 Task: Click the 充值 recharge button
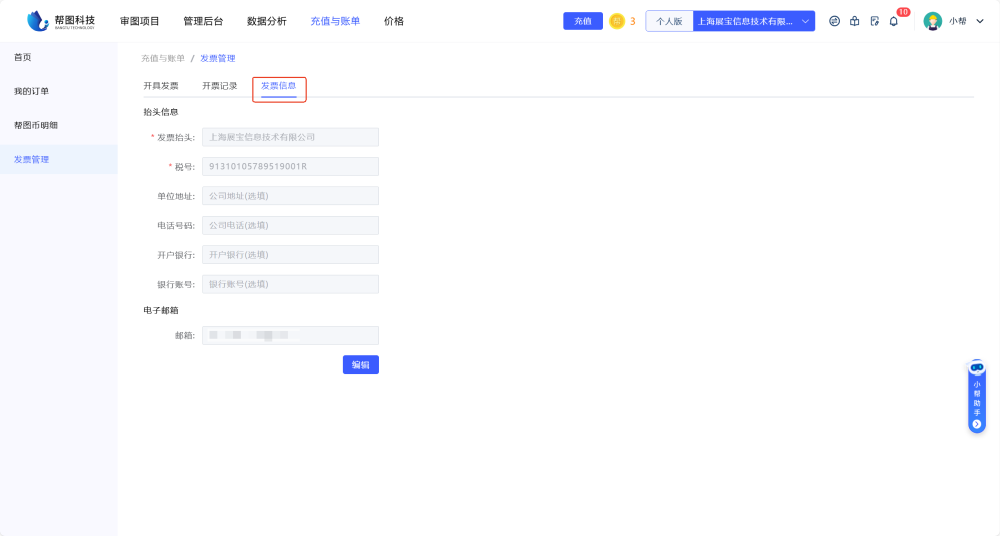(x=583, y=21)
